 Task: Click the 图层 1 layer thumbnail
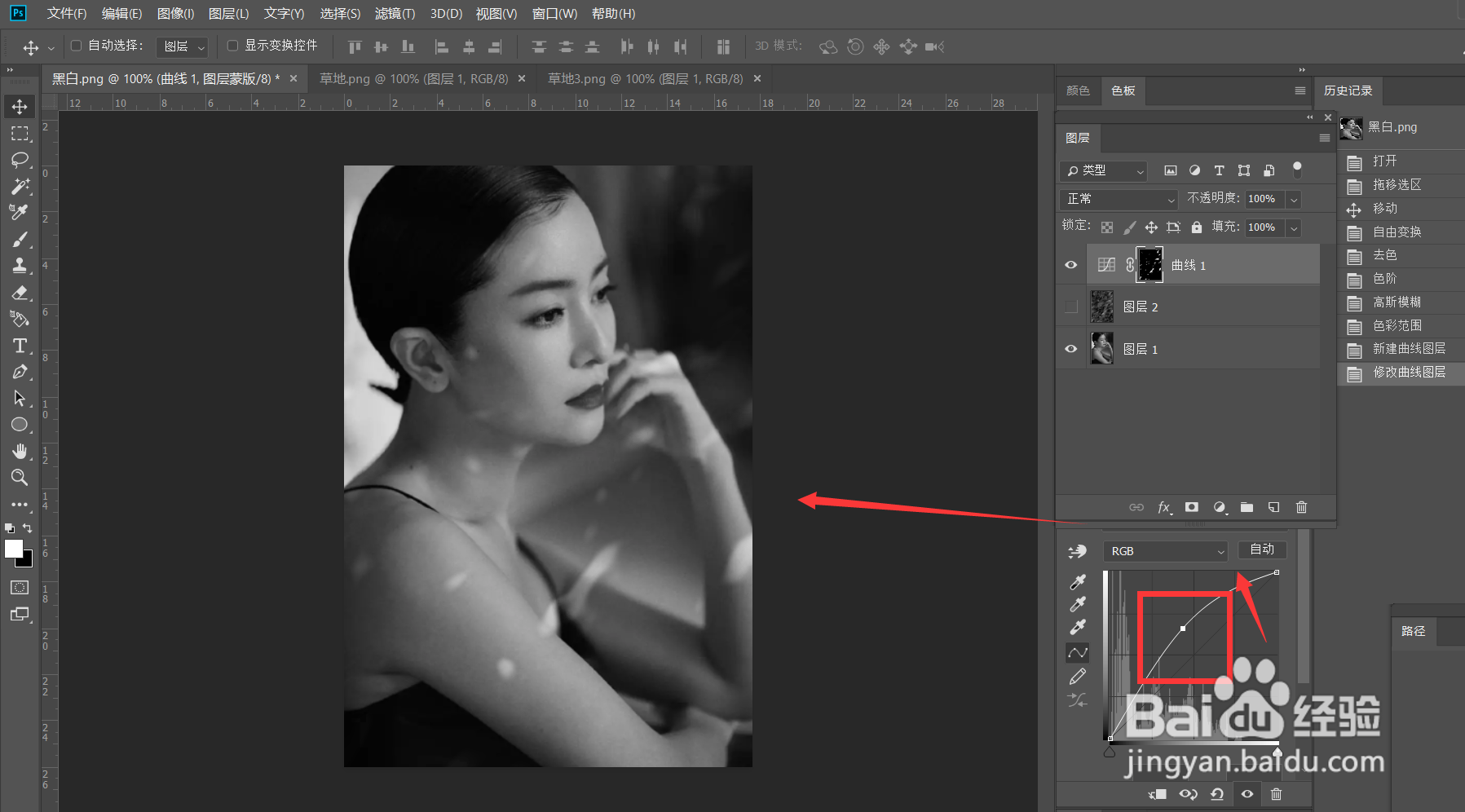point(1102,348)
